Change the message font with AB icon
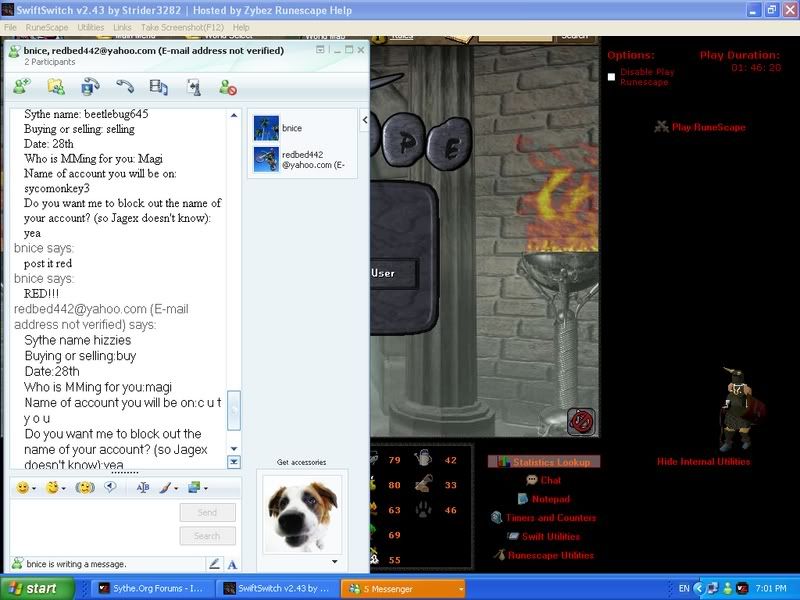 (x=143, y=488)
